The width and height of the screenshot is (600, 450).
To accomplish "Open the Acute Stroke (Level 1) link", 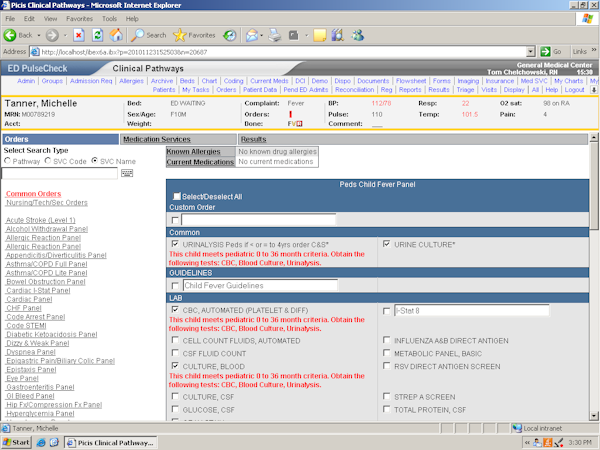I will point(41,220).
